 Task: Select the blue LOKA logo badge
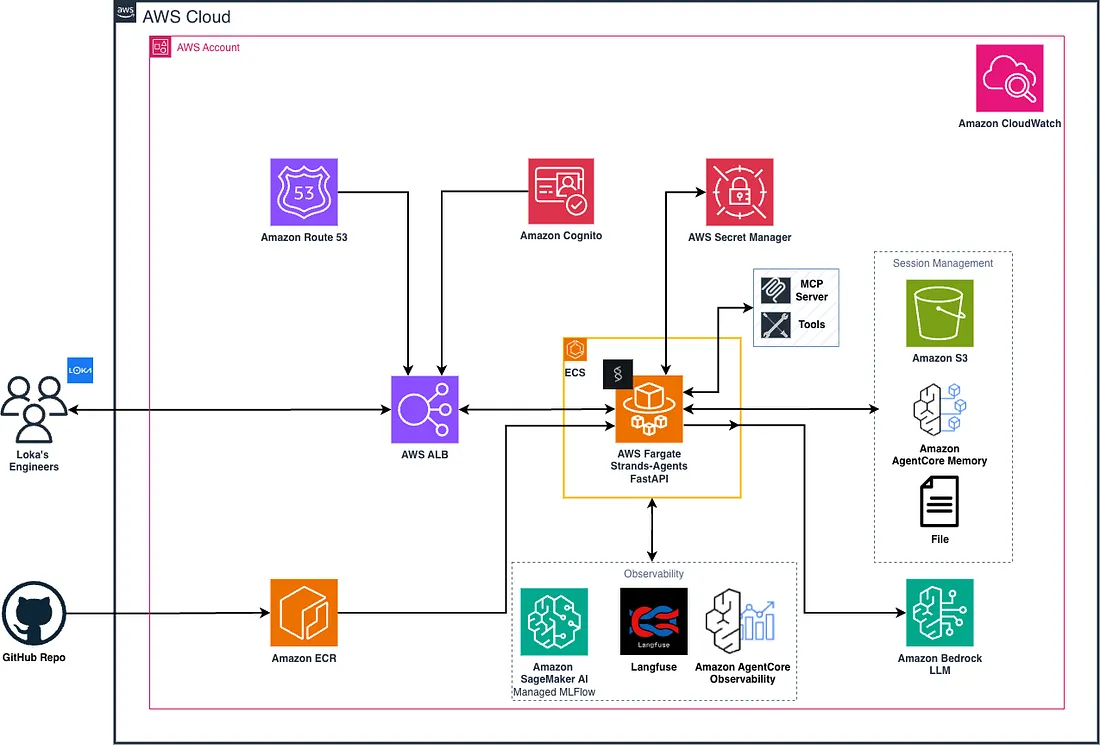tap(80, 370)
